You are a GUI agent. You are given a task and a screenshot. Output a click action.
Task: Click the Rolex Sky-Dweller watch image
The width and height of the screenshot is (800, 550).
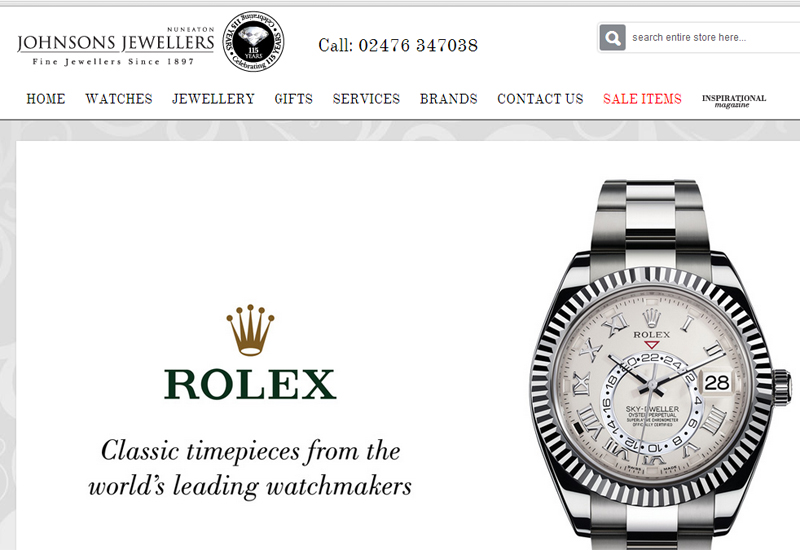[x=661, y=364]
